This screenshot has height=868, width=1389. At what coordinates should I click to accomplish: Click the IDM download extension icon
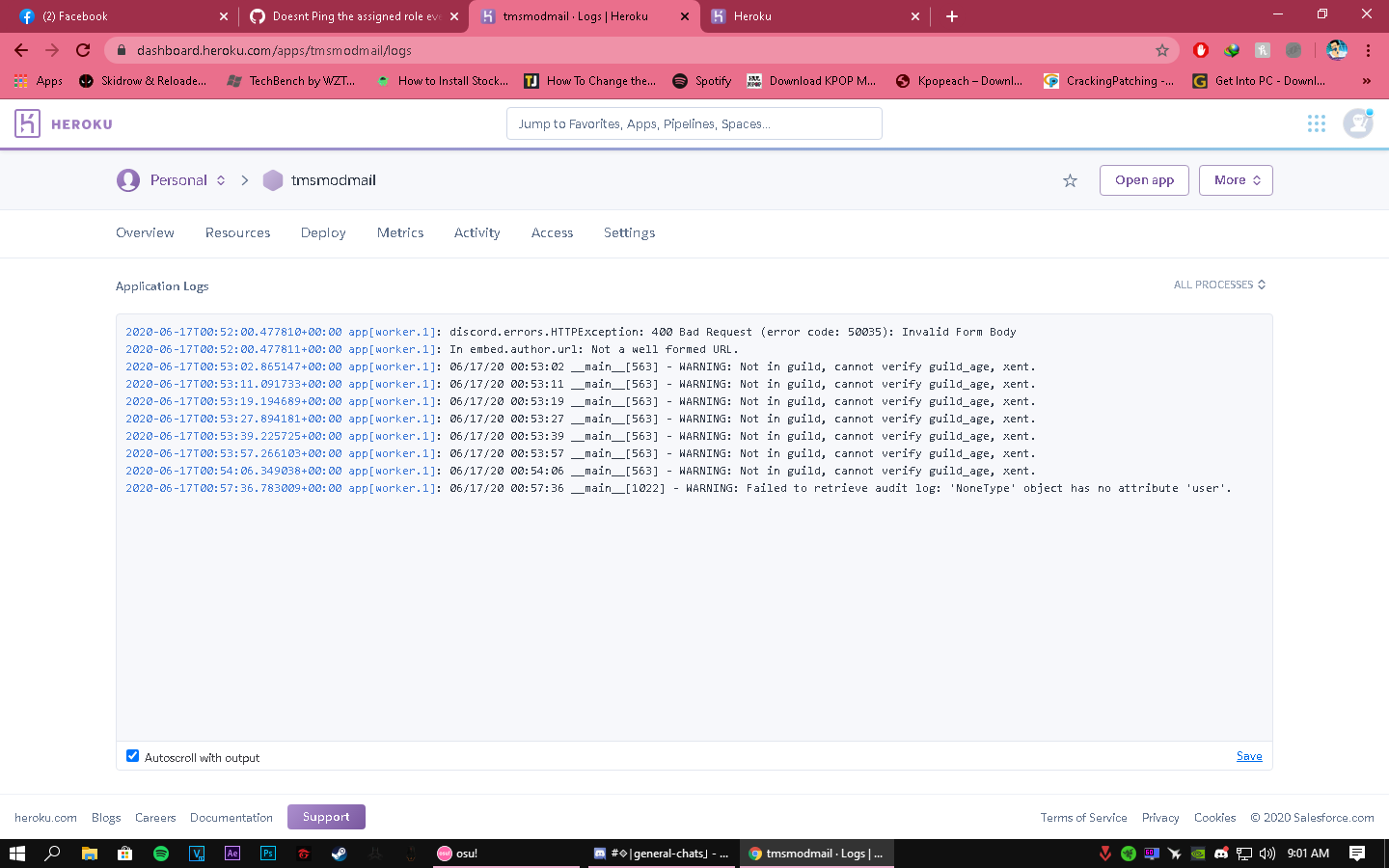pos(1231,50)
